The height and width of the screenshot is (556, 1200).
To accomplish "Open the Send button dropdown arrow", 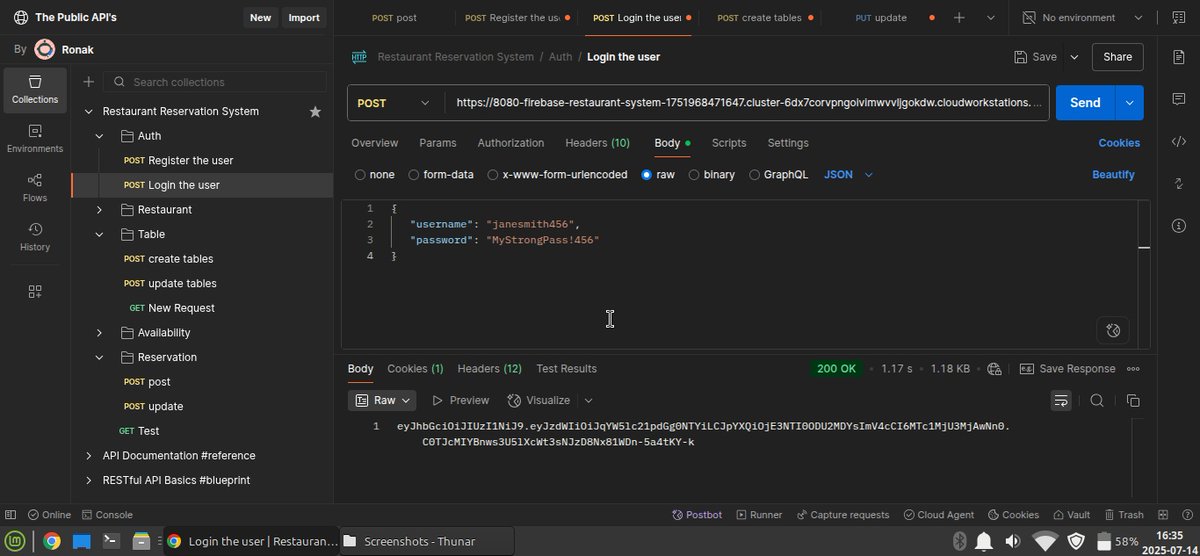I will [1130, 103].
